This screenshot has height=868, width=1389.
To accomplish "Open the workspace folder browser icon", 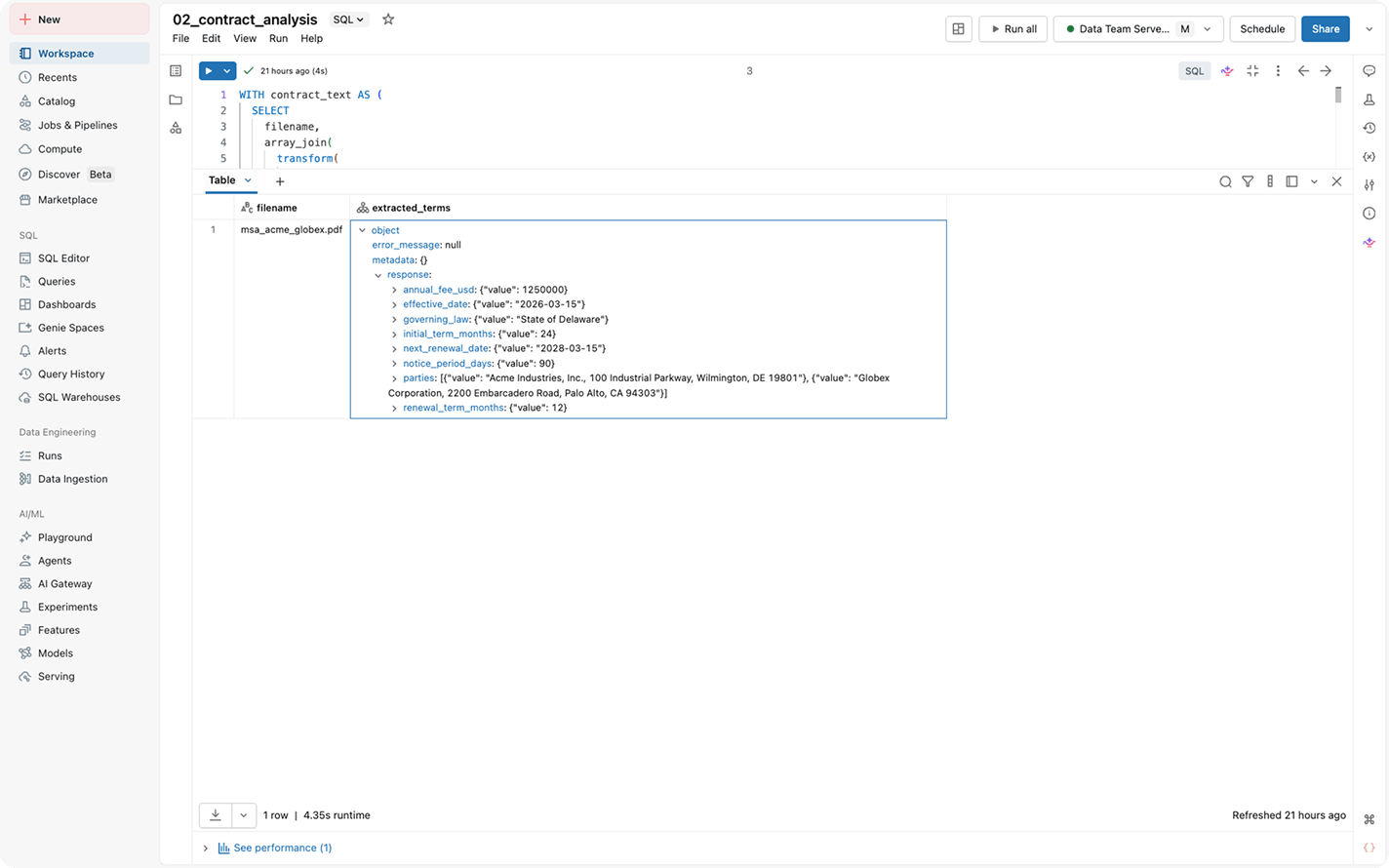I will [x=176, y=99].
